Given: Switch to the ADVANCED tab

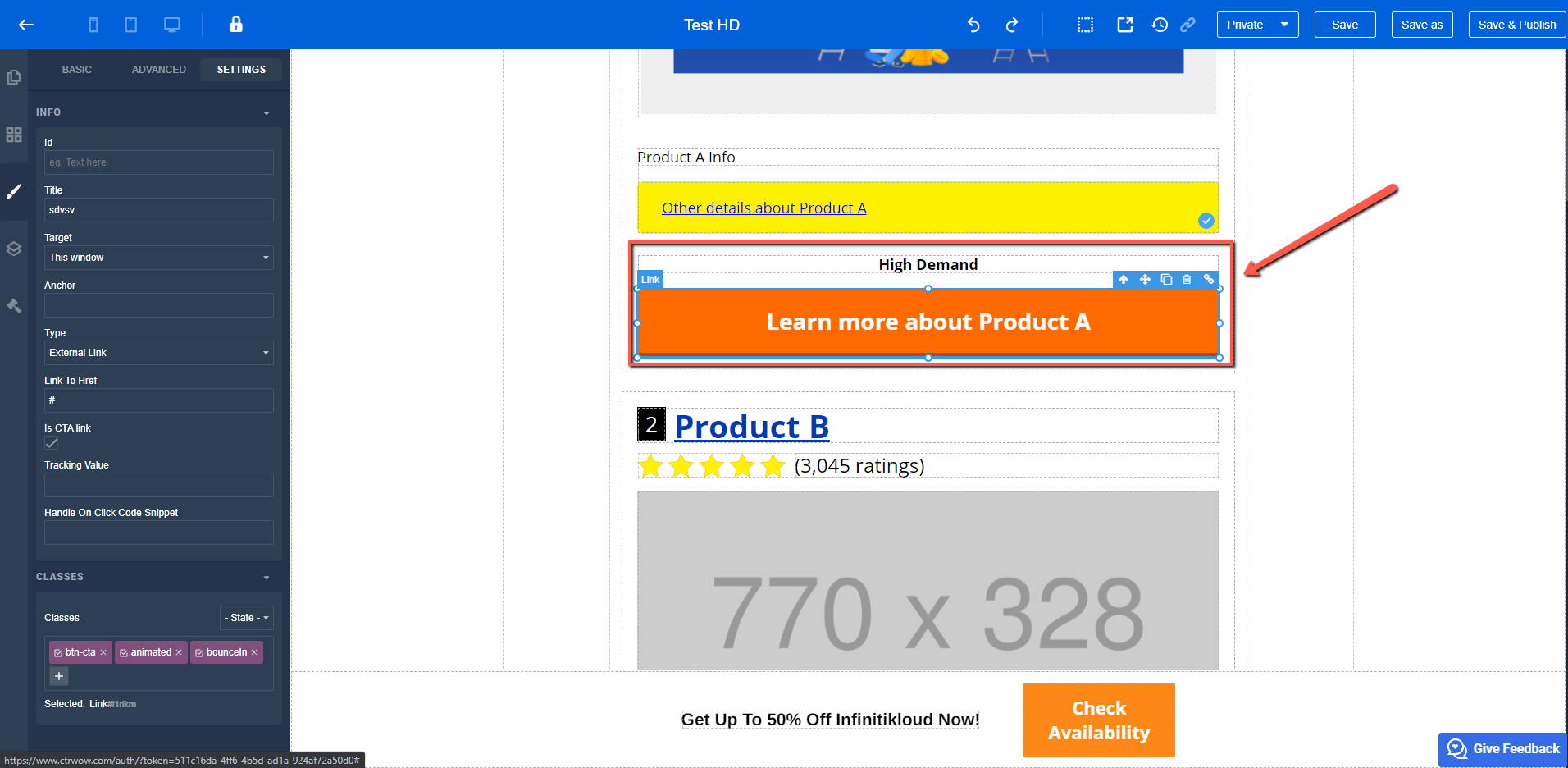Looking at the screenshot, I should coord(159,70).
